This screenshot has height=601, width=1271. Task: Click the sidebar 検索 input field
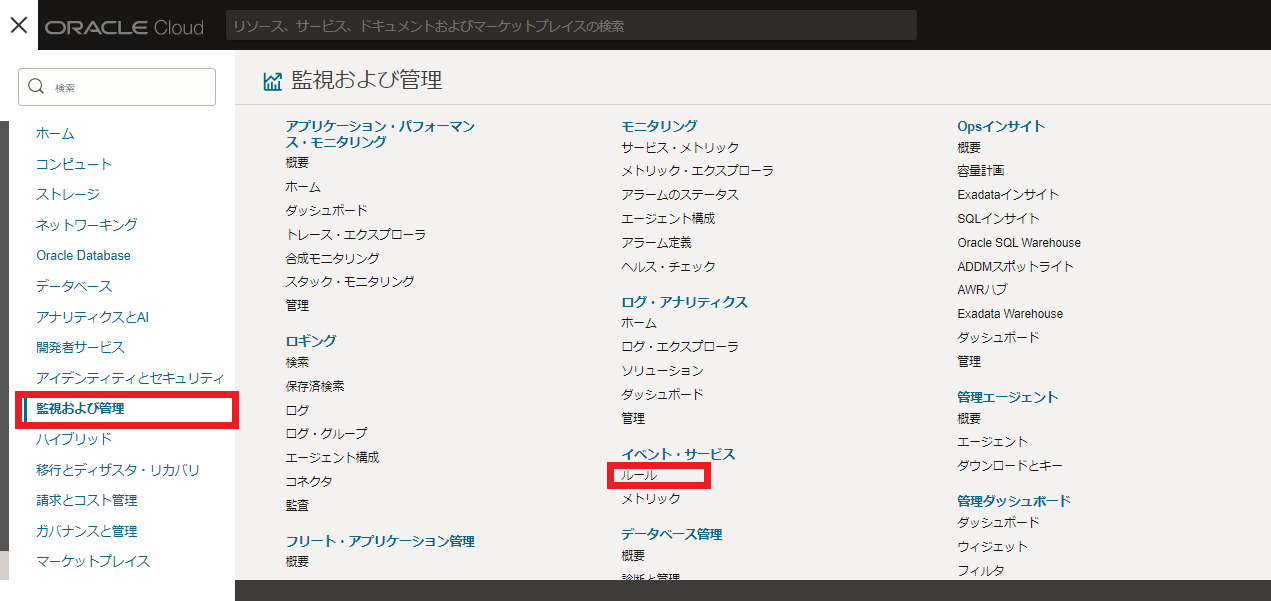[x=128, y=87]
